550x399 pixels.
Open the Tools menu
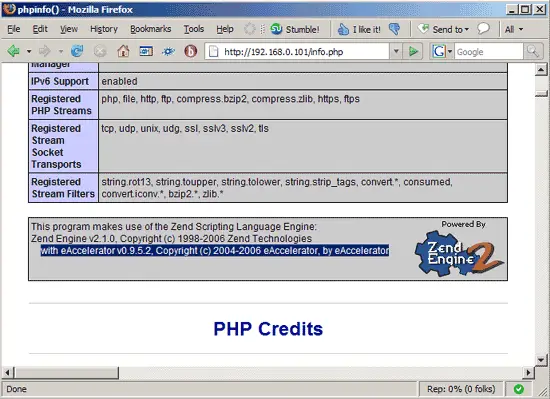tap(194, 29)
